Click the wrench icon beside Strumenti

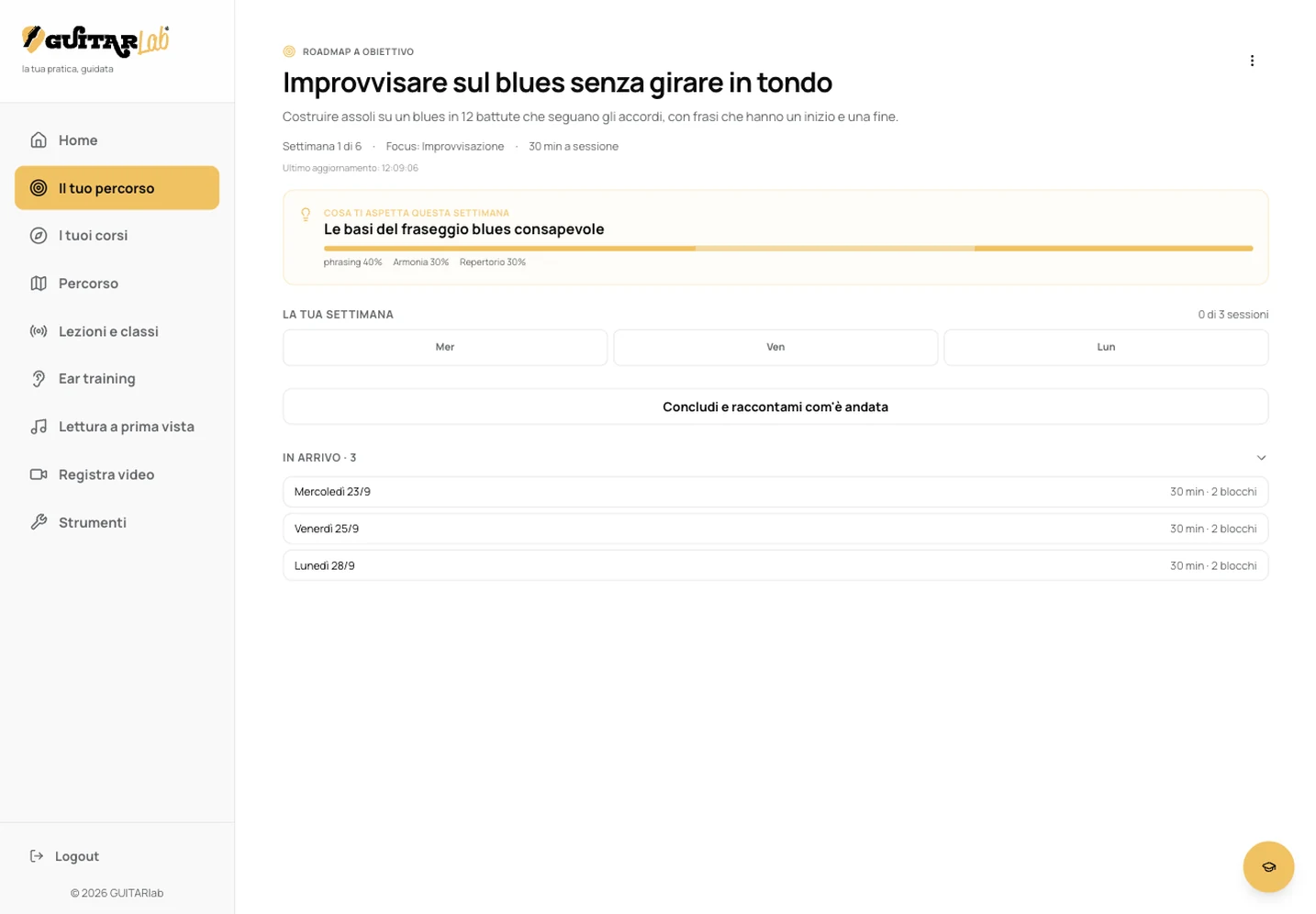click(39, 522)
